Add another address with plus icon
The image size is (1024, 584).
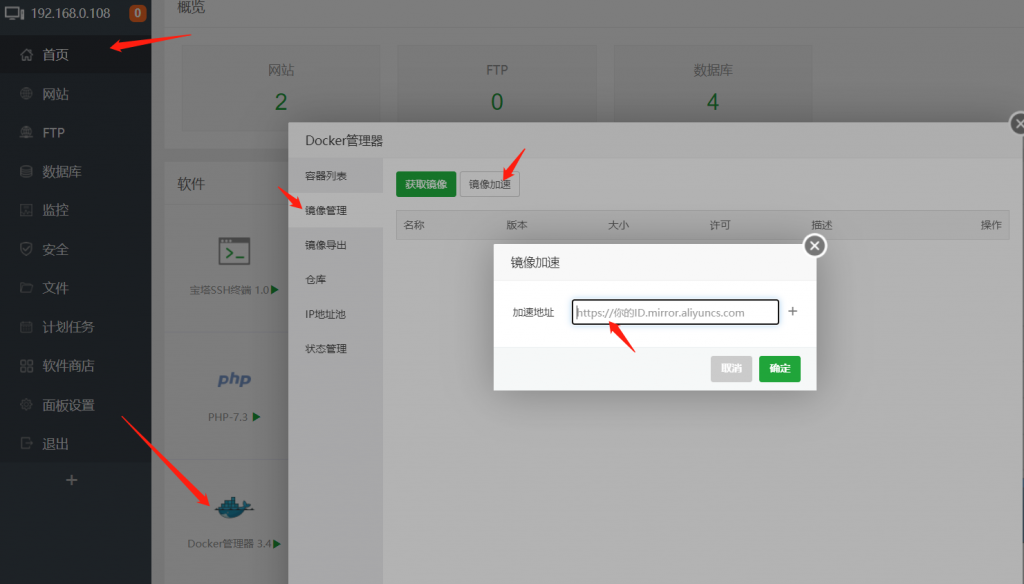tap(792, 312)
